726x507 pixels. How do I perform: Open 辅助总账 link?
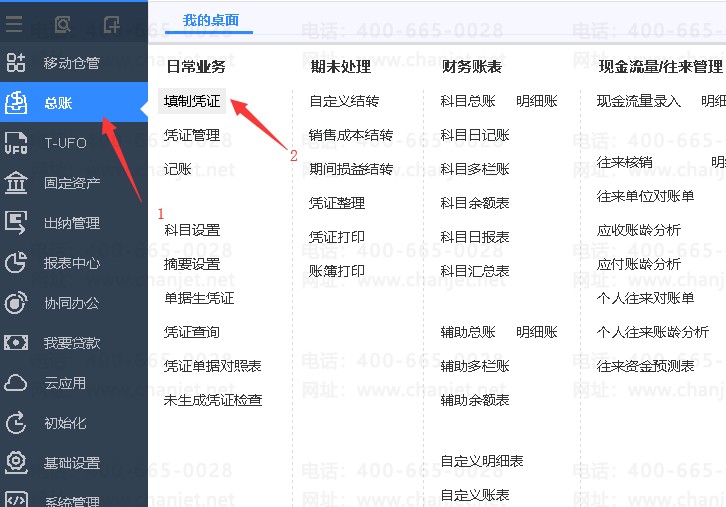click(468, 332)
